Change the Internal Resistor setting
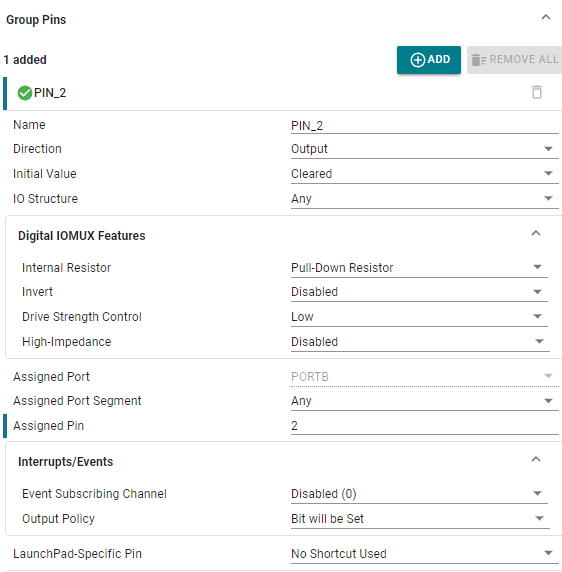This screenshot has width=562, height=572. coord(419,268)
